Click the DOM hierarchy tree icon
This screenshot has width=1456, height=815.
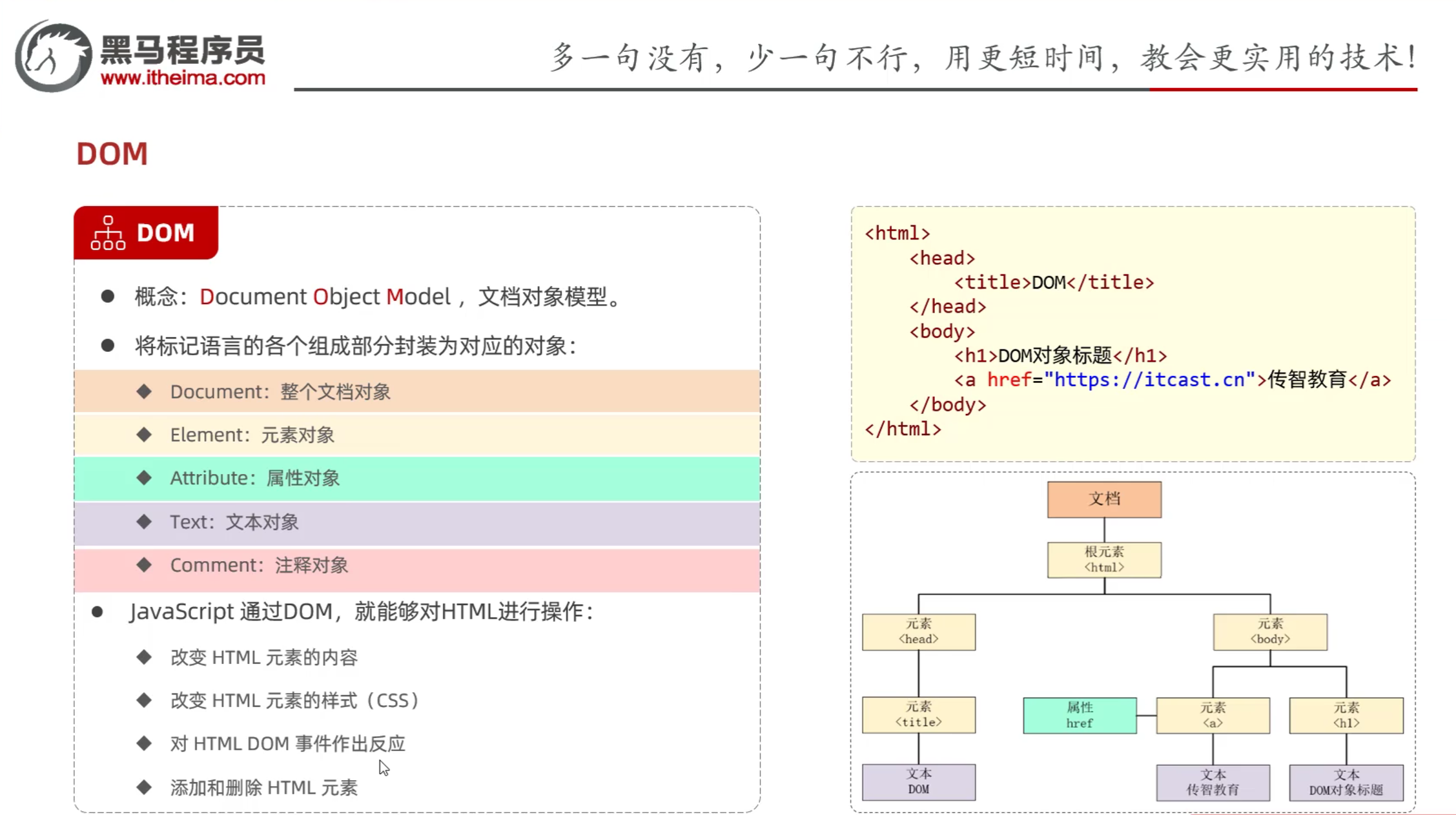pos(108,233)
